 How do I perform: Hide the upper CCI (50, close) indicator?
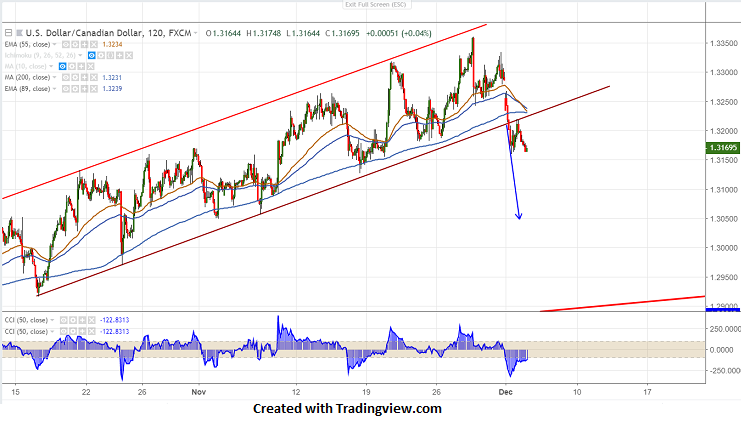(x=64, y=320)
